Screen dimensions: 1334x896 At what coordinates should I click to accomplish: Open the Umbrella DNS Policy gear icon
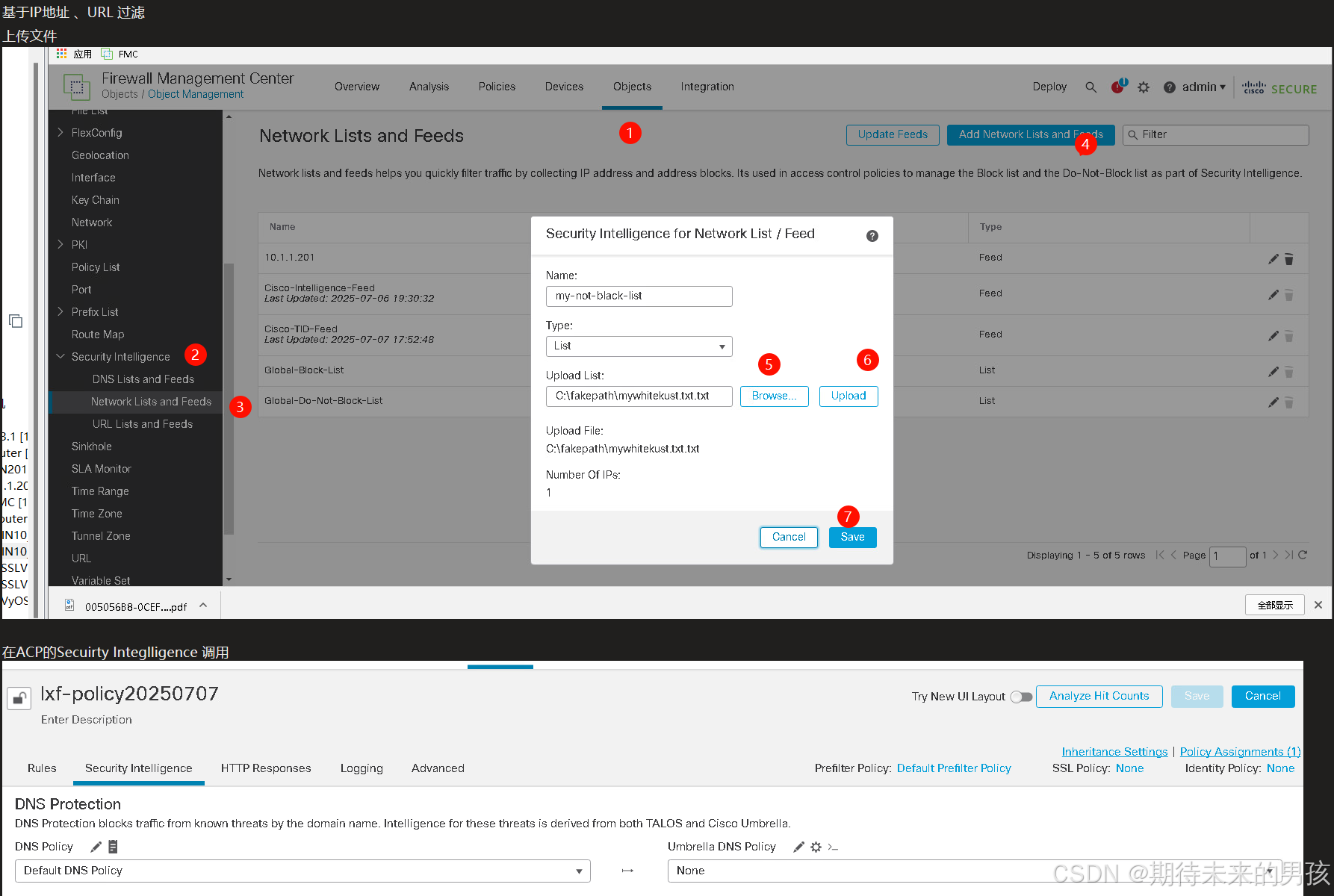(x=816, y=847)
